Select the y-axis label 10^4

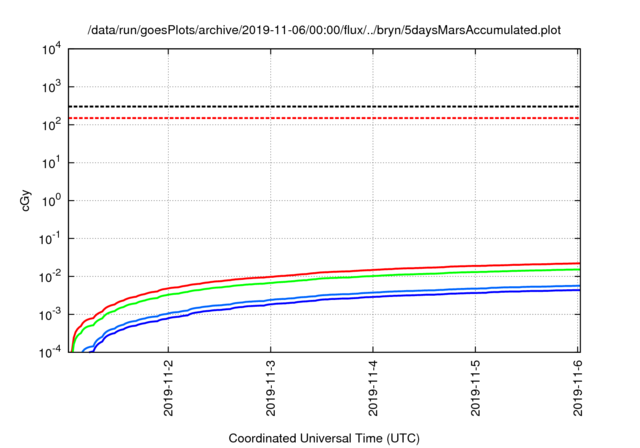click(x=51, y=50)
